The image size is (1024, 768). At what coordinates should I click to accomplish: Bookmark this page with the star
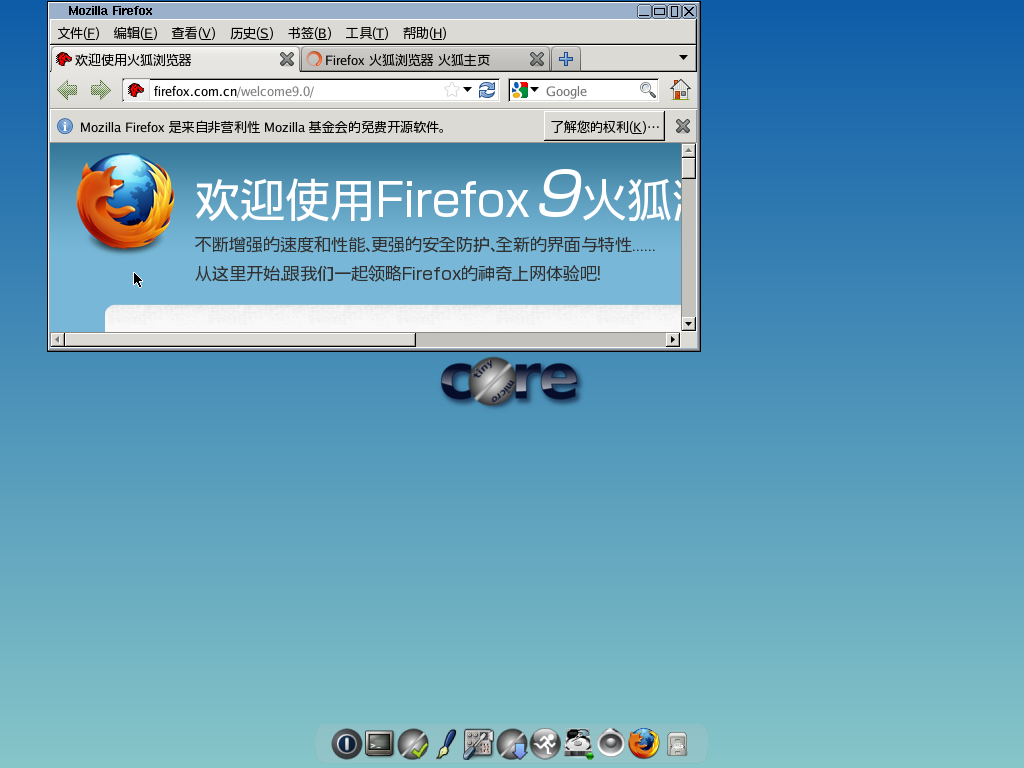coord(451,90)
